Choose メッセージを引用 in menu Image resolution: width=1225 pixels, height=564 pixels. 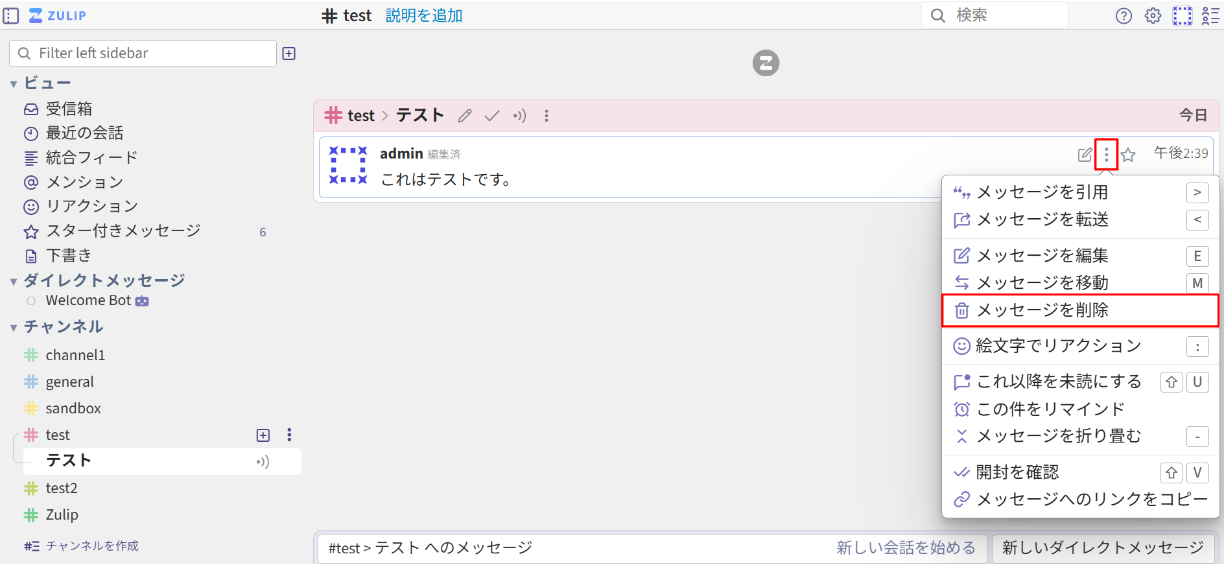1080,192
